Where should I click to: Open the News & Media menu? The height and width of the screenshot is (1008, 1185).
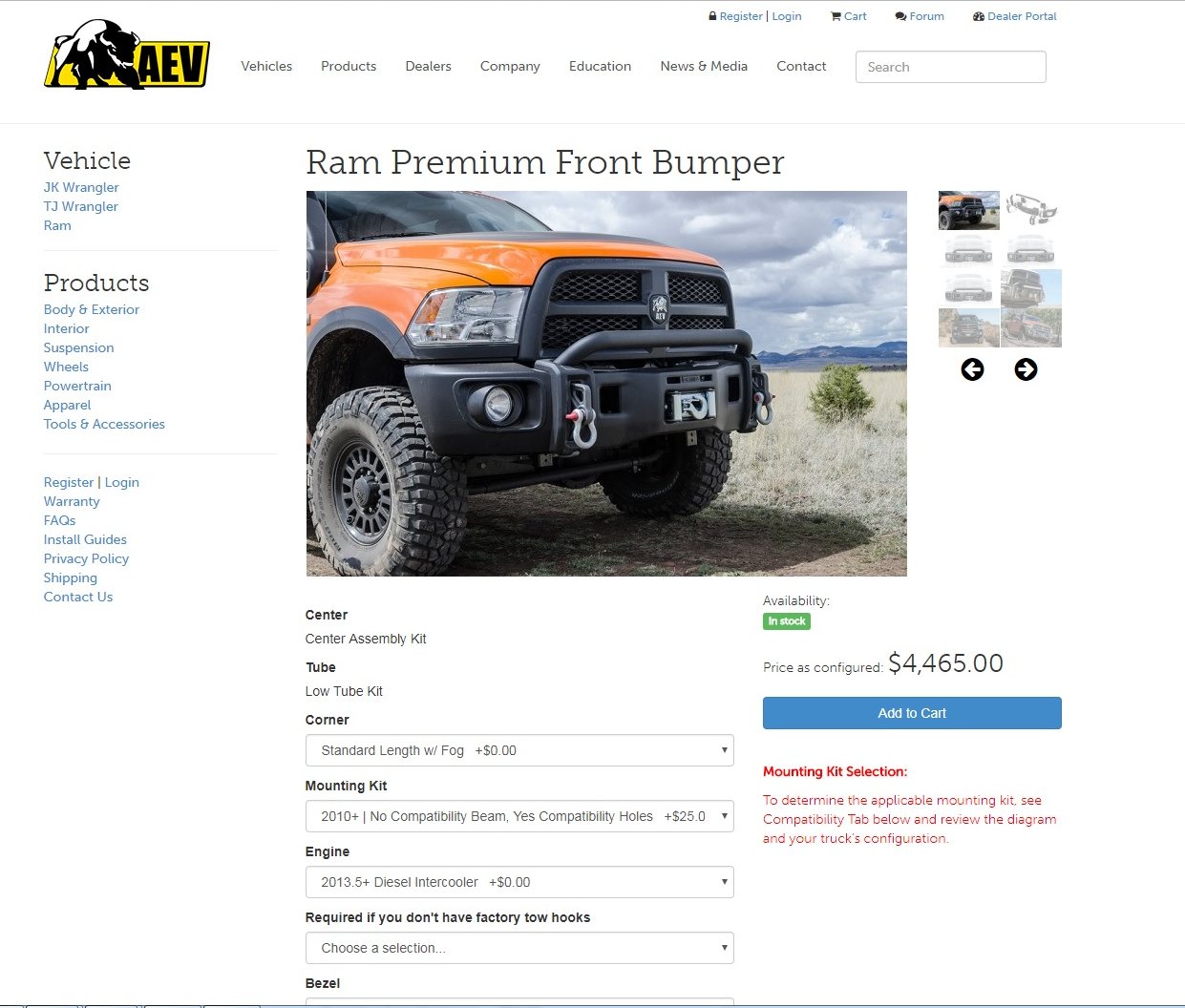[704, 66]
